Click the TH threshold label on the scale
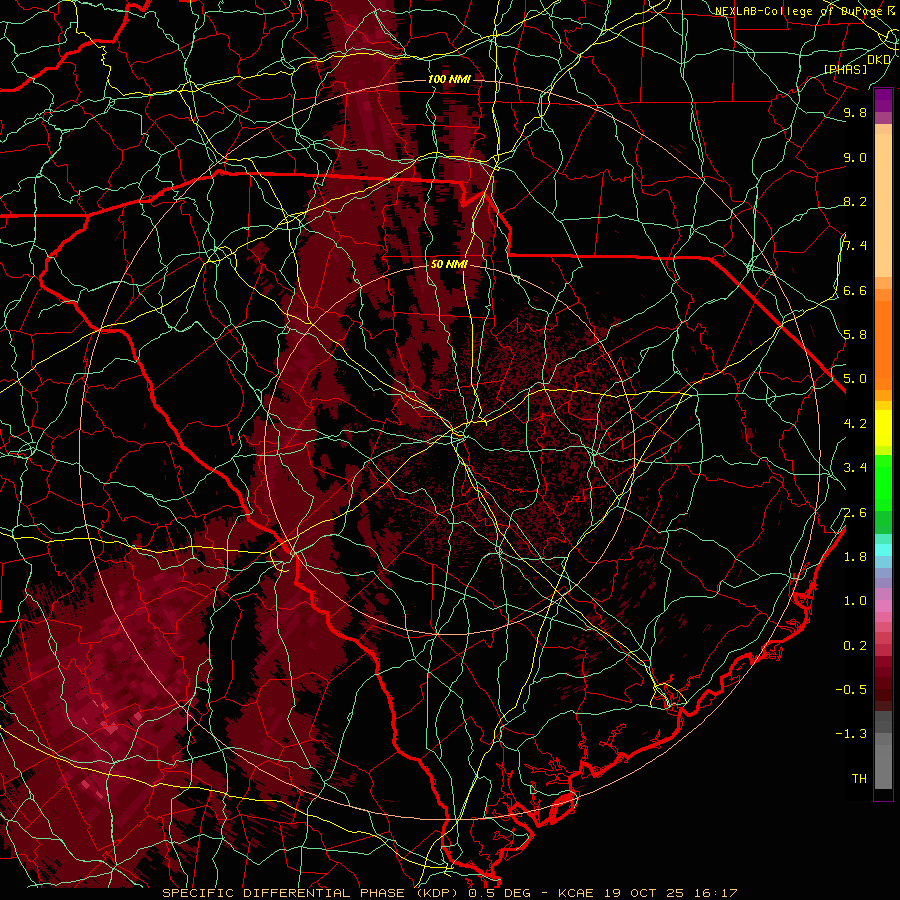Viewport: 900px width, 900px height. pyautogui.click(x=859, y=779)
